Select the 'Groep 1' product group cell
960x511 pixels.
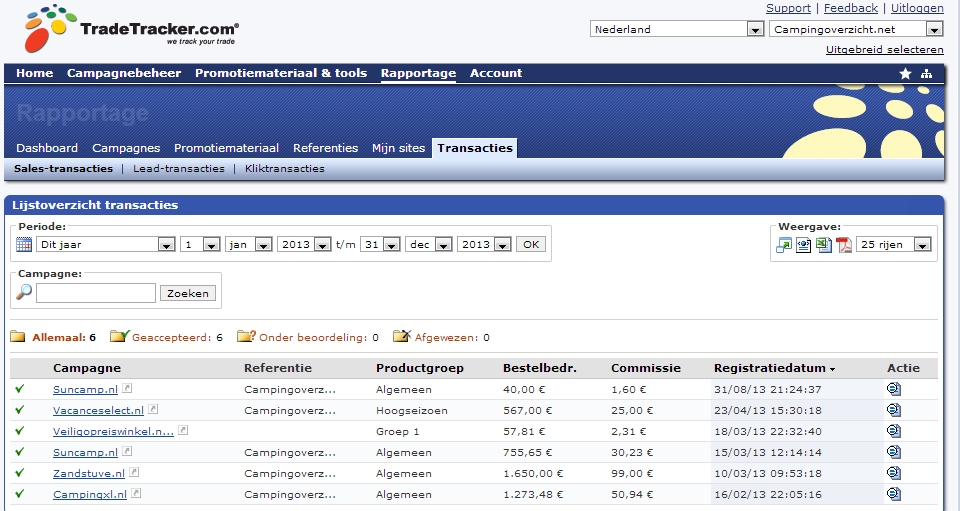[x=398, y=431]
